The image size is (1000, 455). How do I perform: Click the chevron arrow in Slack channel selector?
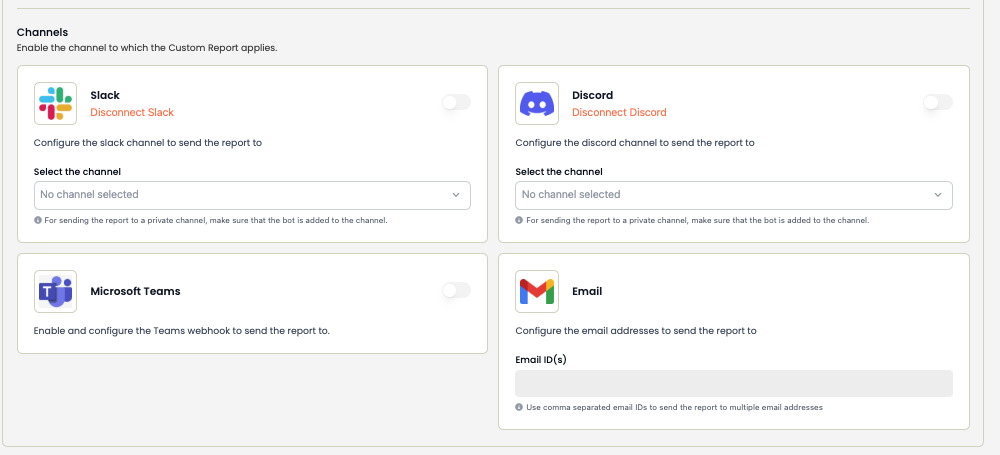pos(456,195)
